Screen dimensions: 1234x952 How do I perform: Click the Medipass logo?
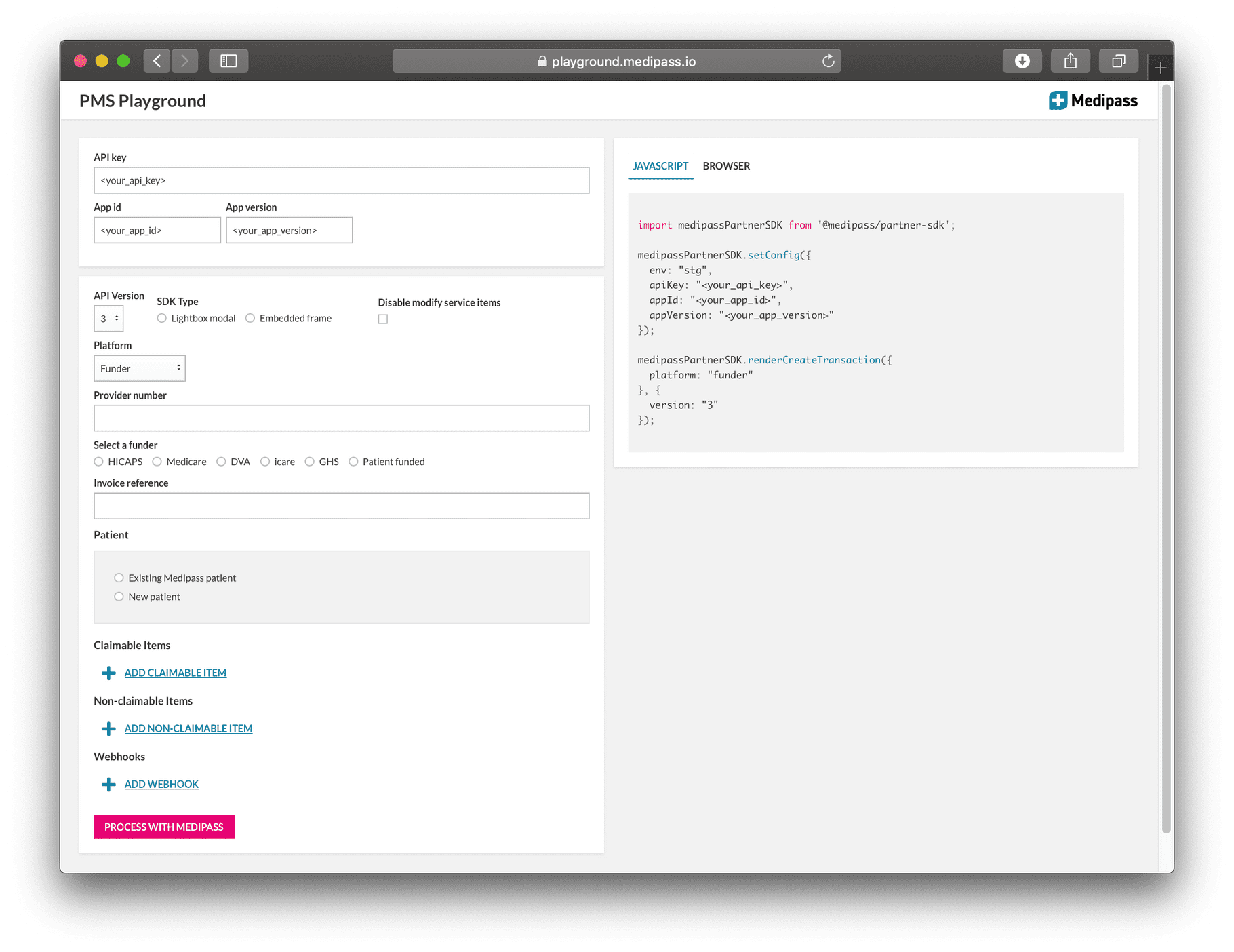point(1093,100)
